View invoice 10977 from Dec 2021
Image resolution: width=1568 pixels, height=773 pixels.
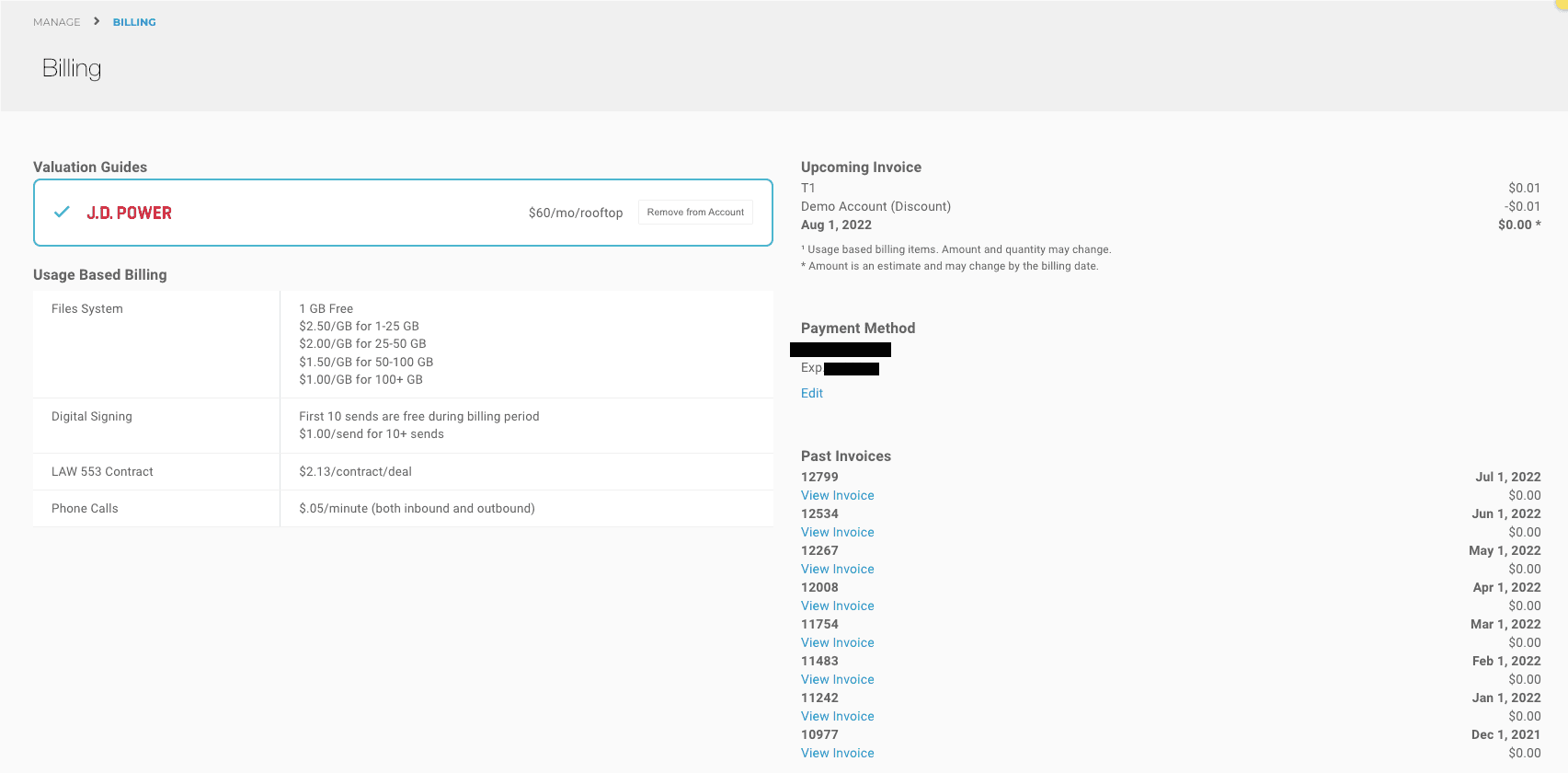point(837,753)
